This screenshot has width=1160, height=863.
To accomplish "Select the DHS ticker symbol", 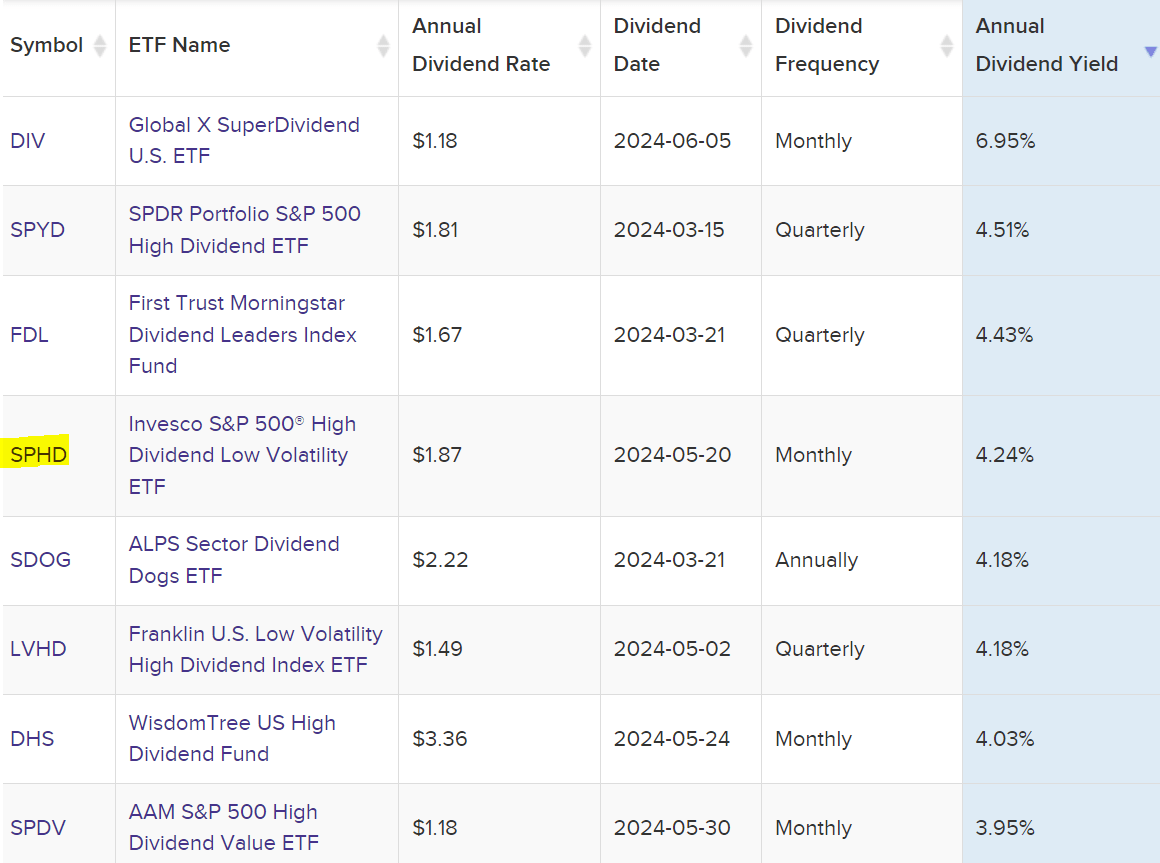I will pyautogui.click(x=30, y=739).
